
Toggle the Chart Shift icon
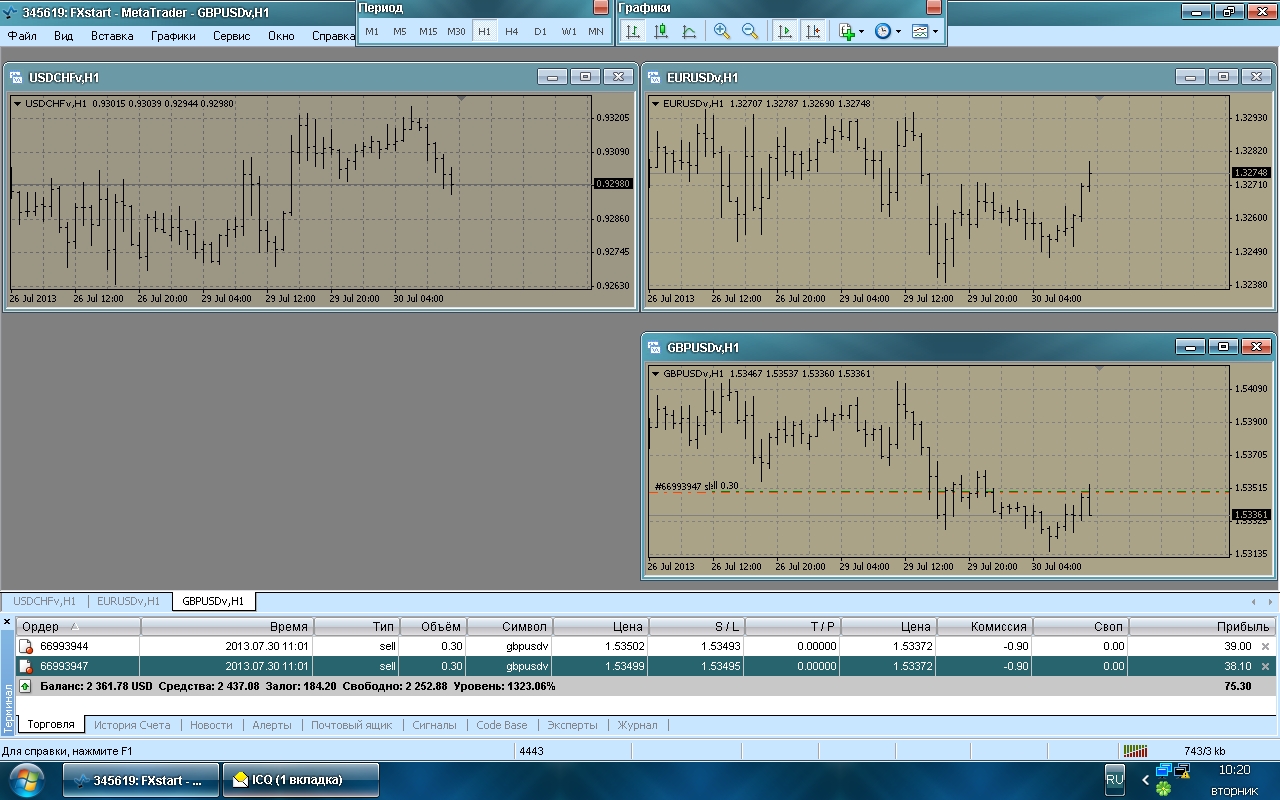812,31
